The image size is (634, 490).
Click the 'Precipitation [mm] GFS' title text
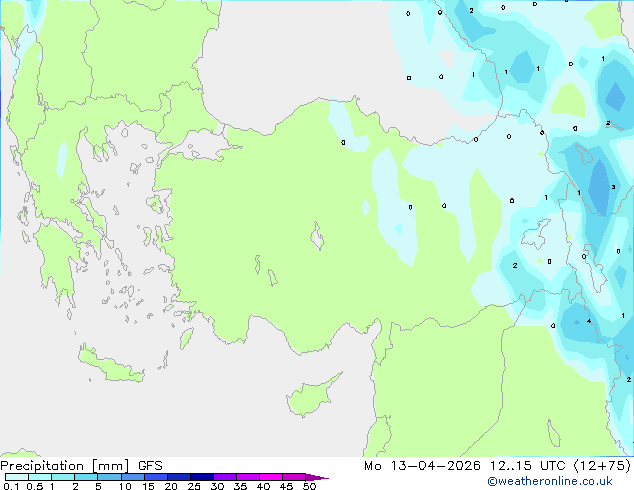click(81, 466)
